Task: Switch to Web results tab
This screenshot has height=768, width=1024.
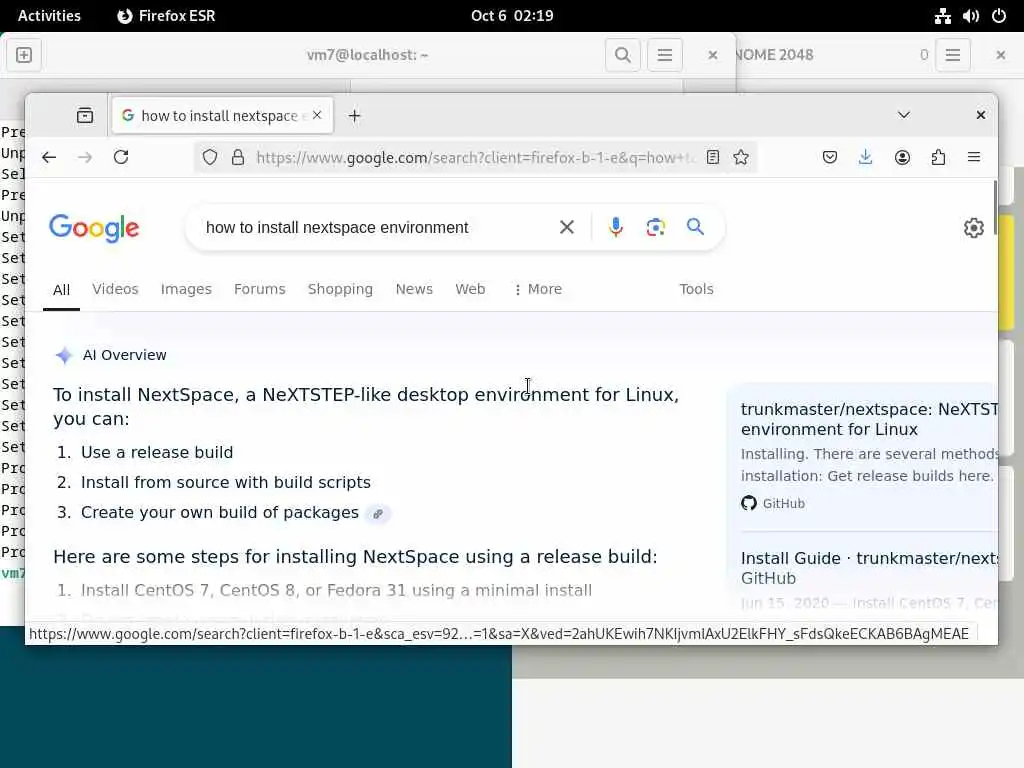Action: point(470,289)
